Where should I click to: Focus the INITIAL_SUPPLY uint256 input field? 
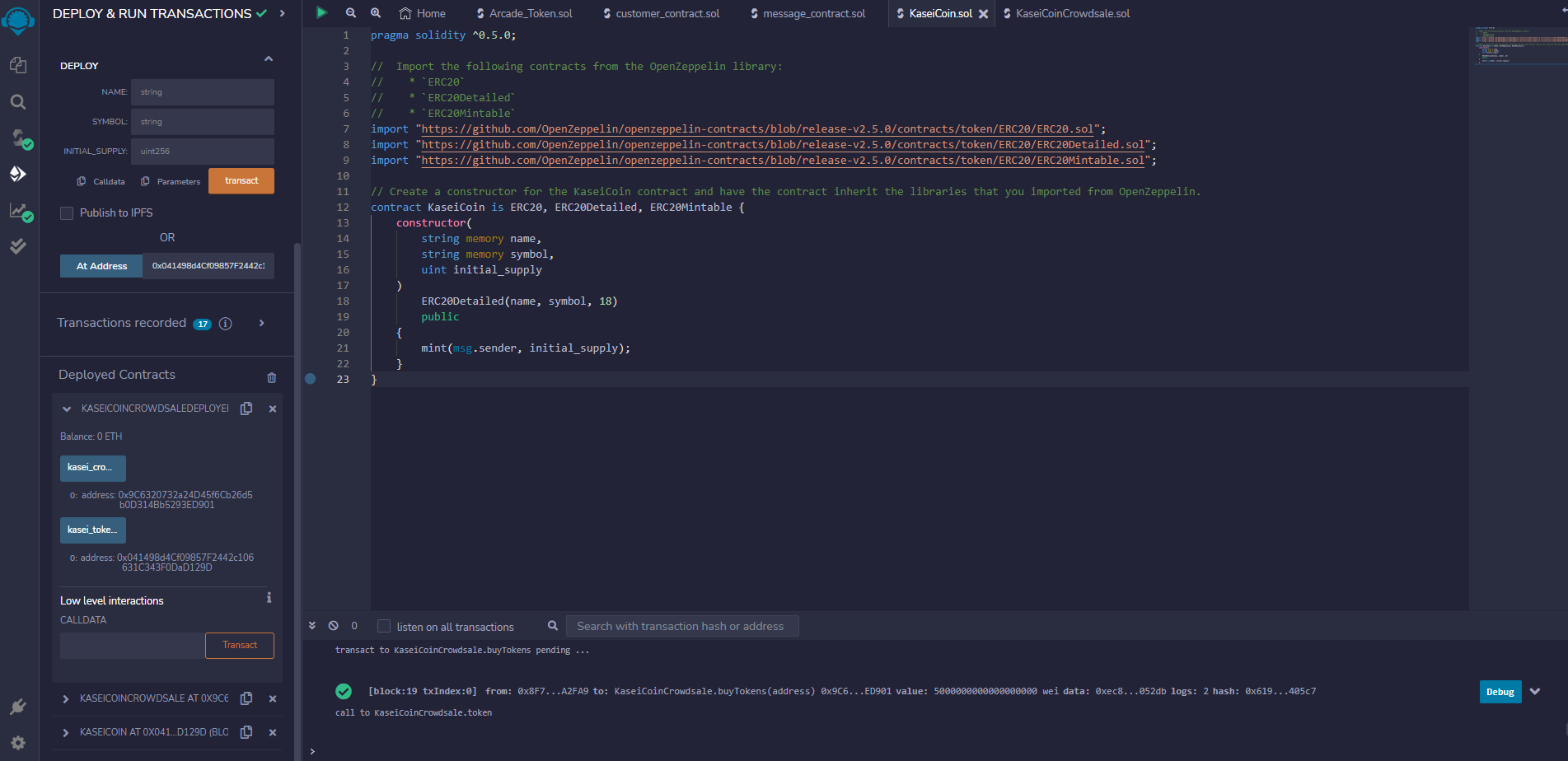(203, 152)
